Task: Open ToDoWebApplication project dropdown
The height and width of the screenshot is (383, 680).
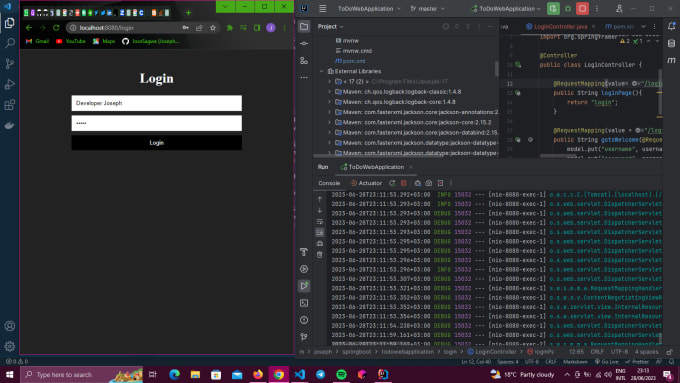Action: point(369,9)
